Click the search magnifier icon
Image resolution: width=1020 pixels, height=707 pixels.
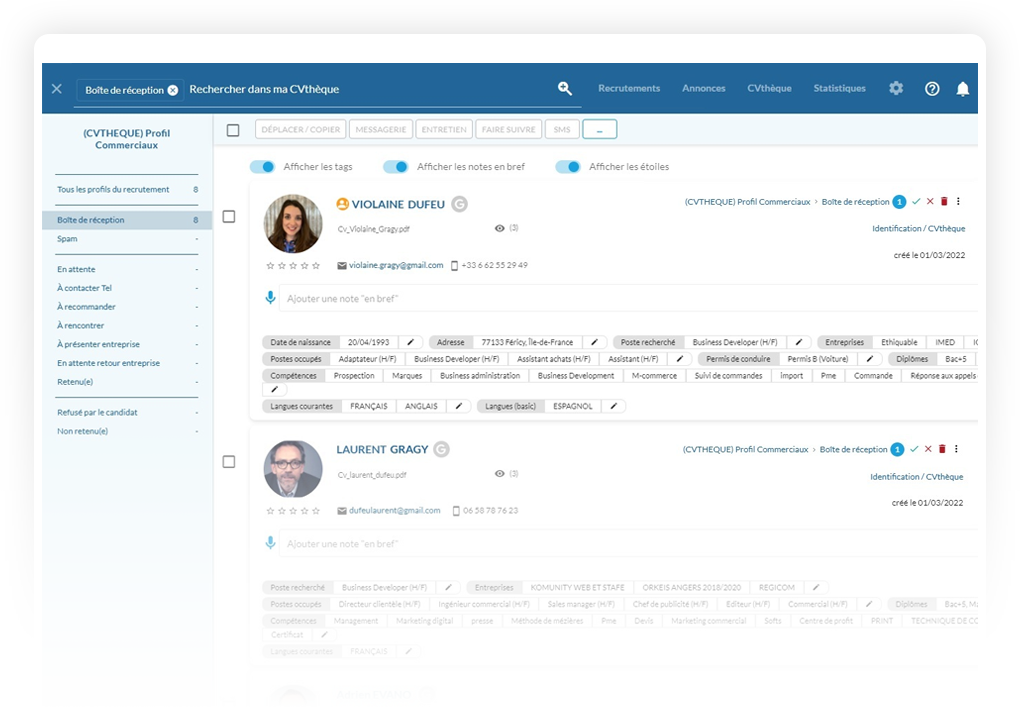coord(565,89)
